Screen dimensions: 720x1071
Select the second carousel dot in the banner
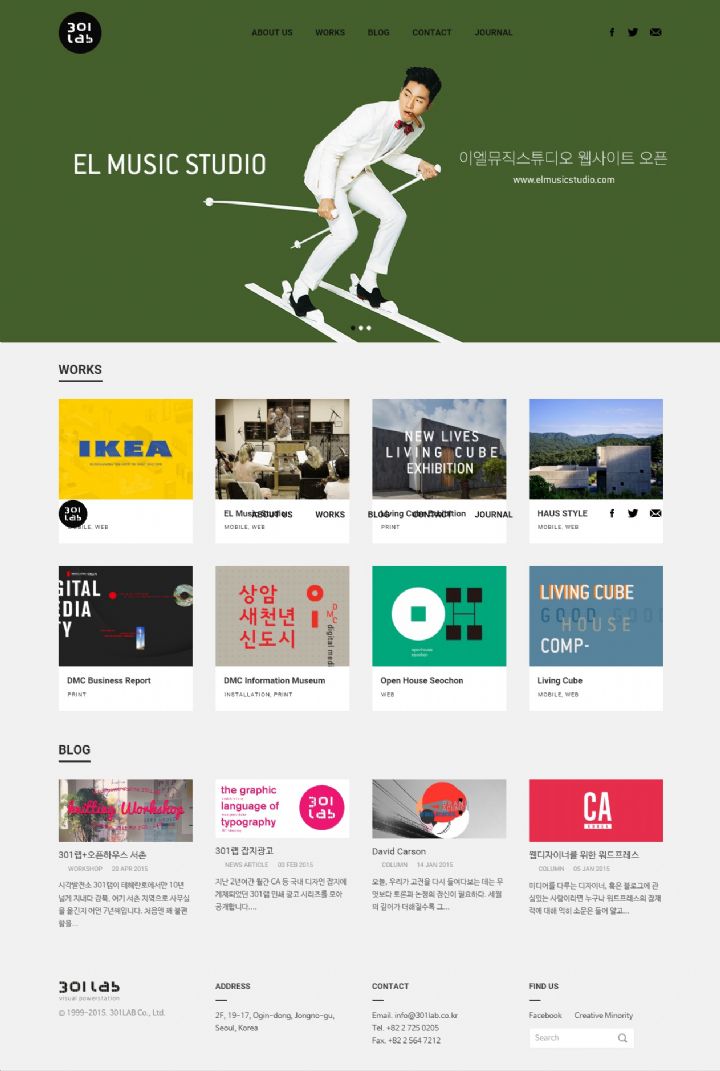tap(361, 328)
